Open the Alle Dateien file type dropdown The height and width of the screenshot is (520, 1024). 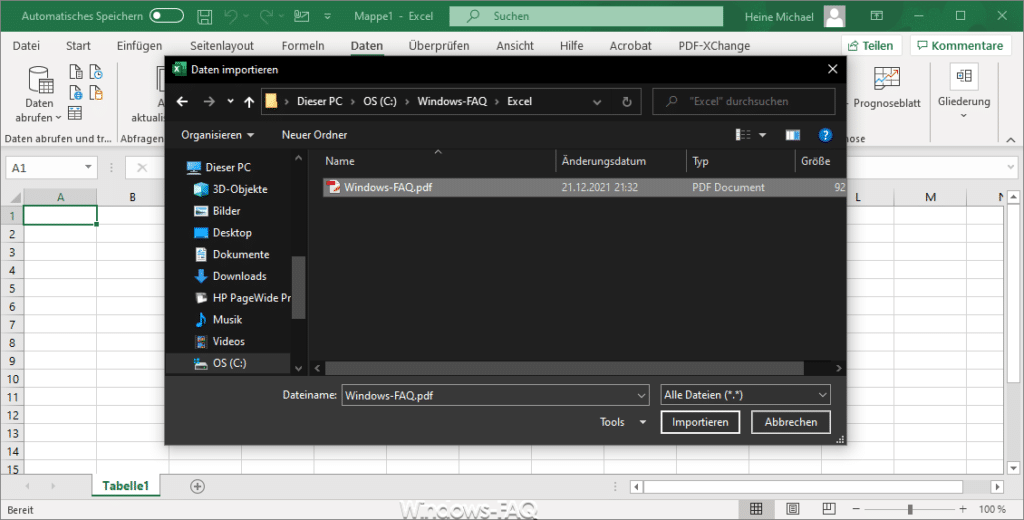[745, 395]
